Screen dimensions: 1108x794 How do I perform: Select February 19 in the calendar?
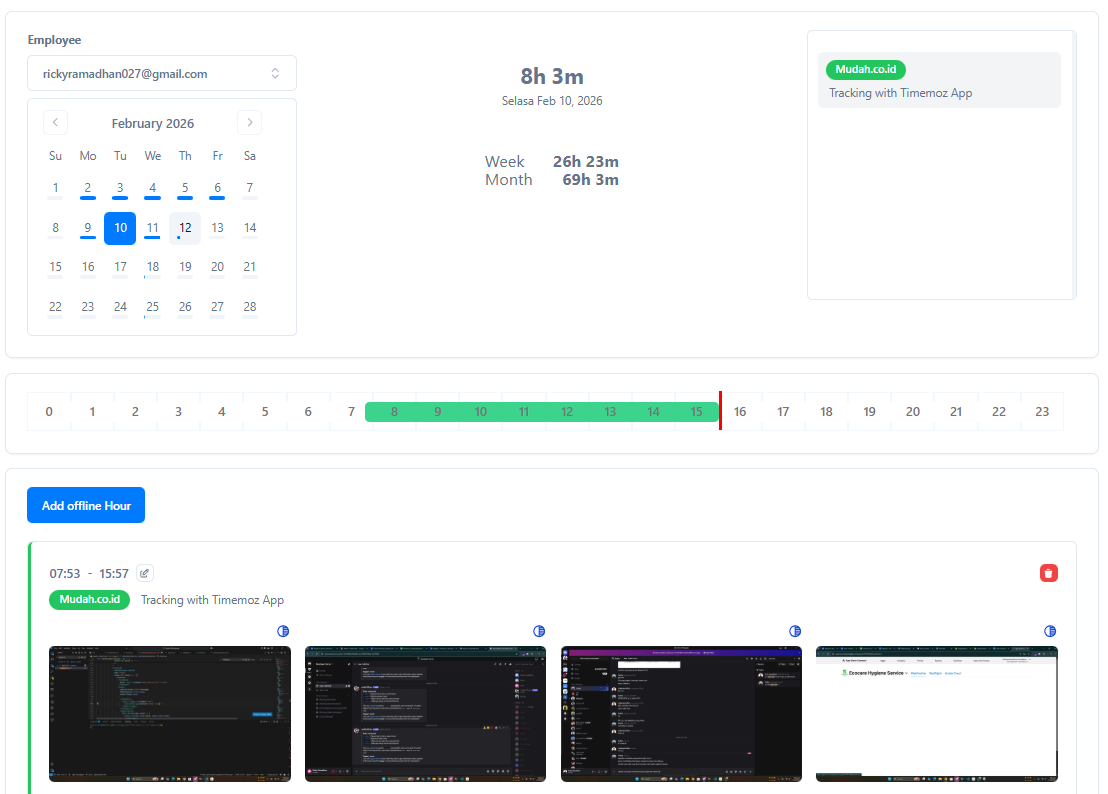pos(185,267)
